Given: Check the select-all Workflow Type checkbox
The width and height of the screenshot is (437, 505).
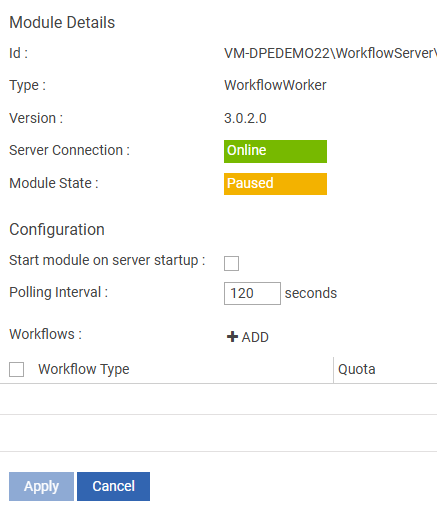Looking at the screenshot, I should [16, 369].
